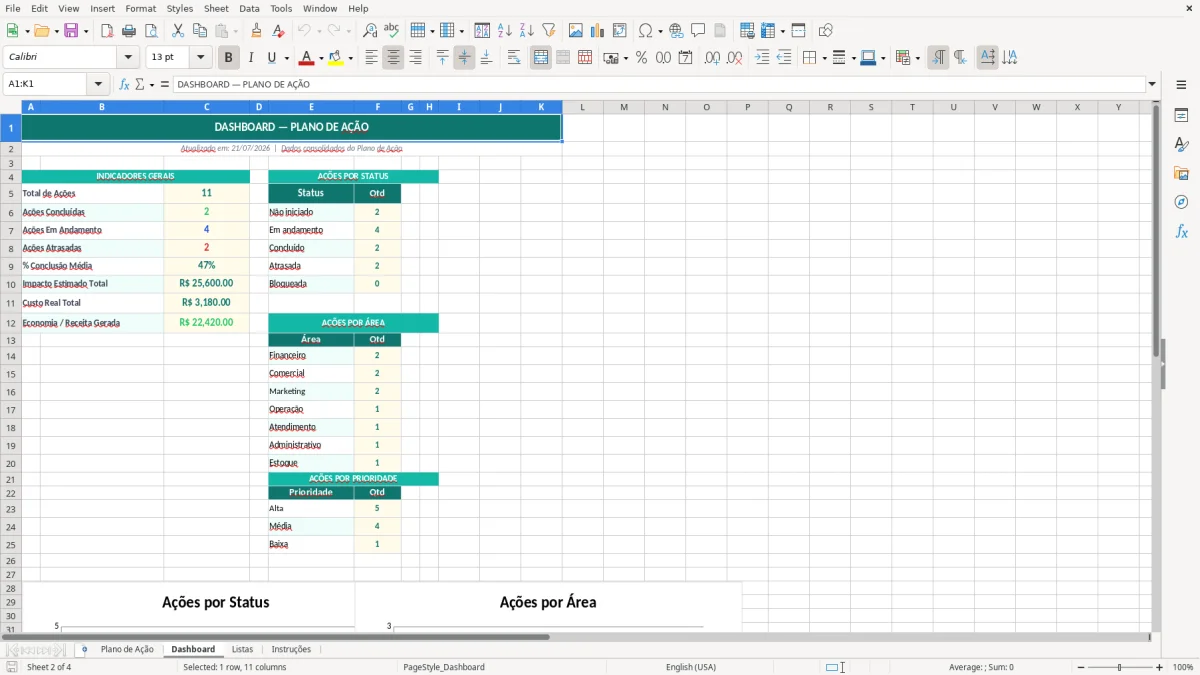Open the Sheet menu
This screenshot has width=1200, height=675.
click(x=216, y=8)
